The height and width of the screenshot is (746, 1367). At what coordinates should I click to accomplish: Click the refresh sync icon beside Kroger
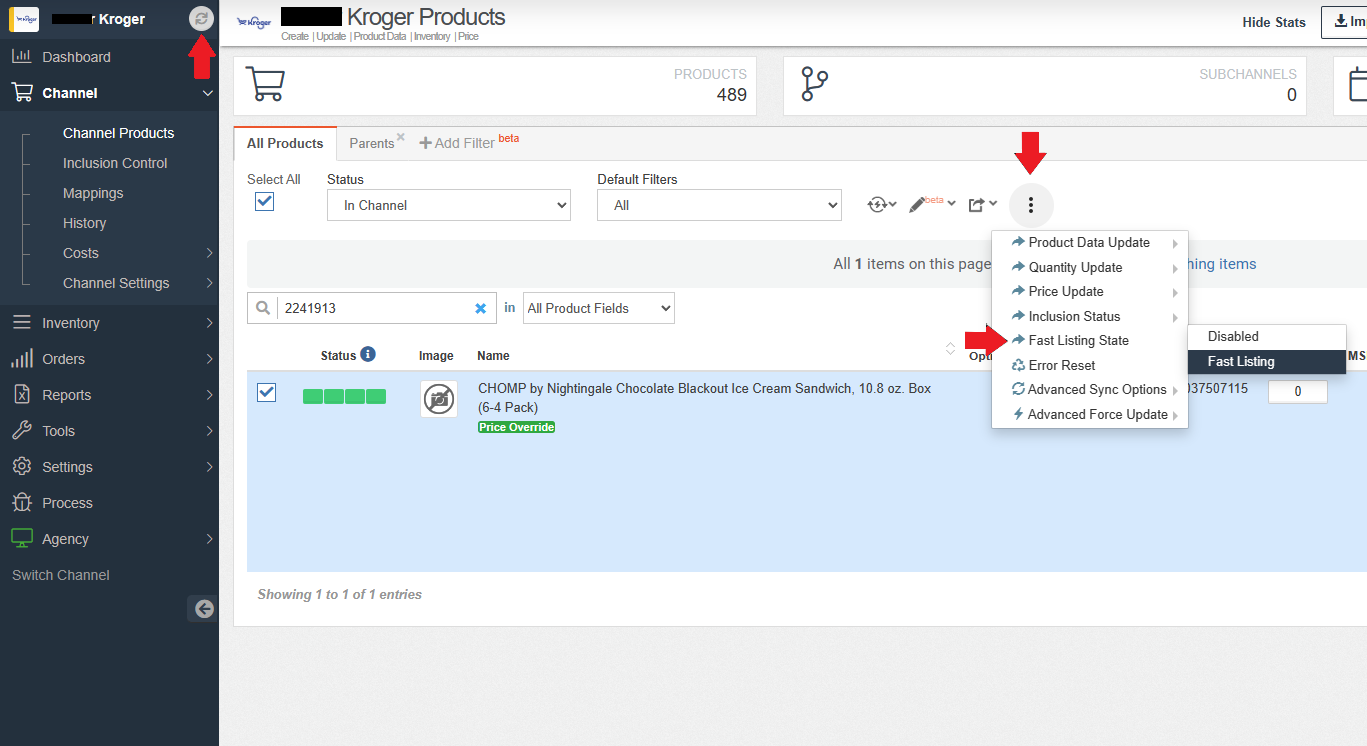coord(201,18)
